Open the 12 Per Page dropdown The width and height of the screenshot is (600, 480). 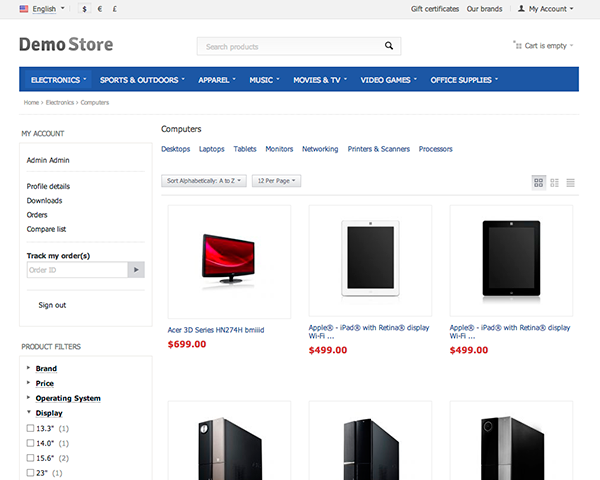pyautogui.click(x=276, y=181)
